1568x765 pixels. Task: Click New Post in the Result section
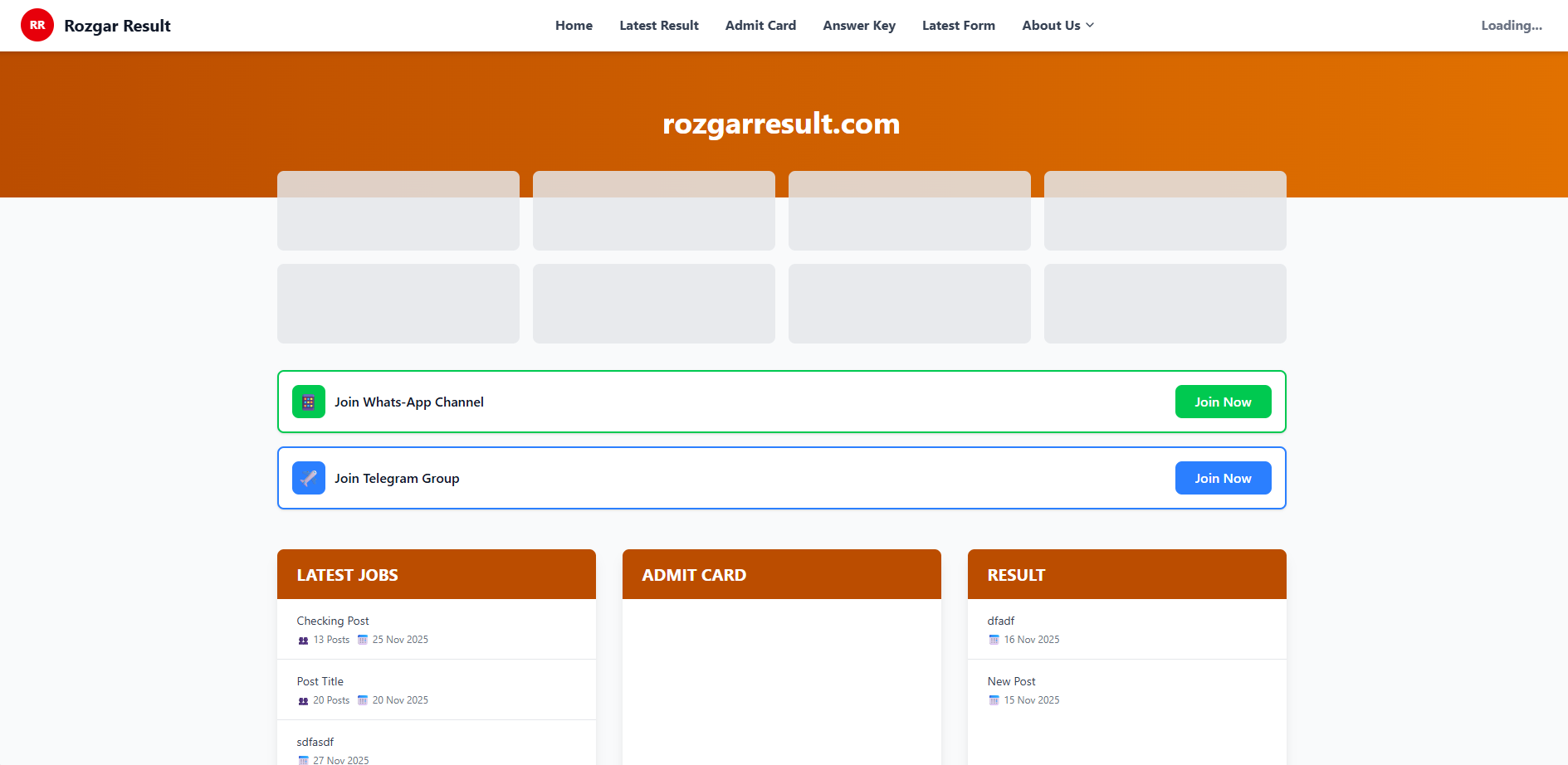point(1011,680)
